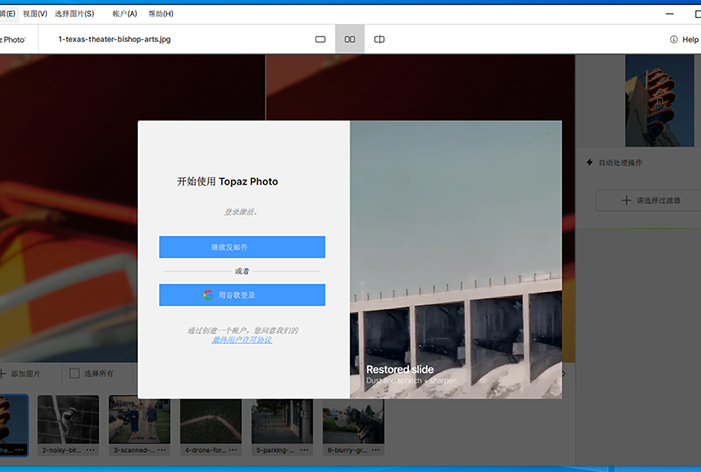The height and width of the screenshot is (472, 701).
Task: Click the lightning bolt autopilot icon
Action: point(590,162)
